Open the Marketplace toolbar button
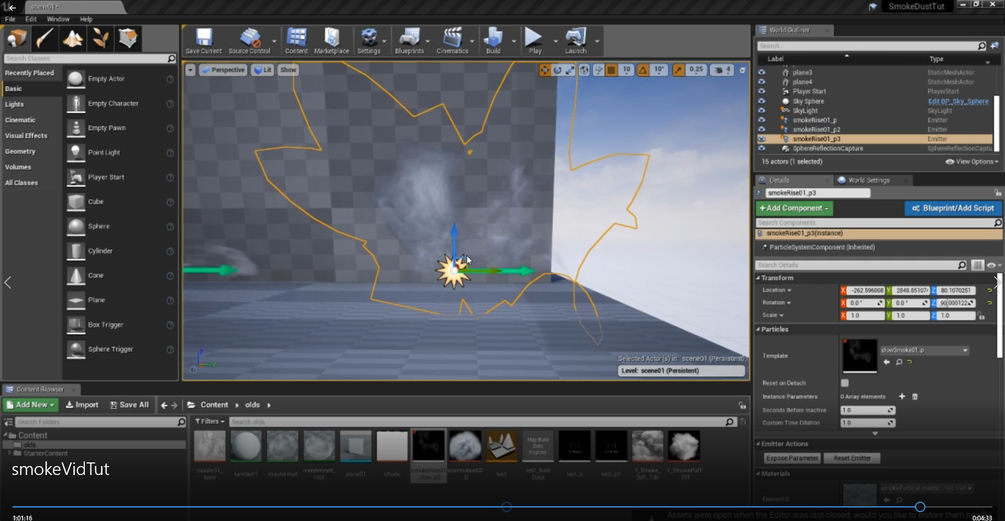This screenshot has width=1005, height=521. (331, 40)
